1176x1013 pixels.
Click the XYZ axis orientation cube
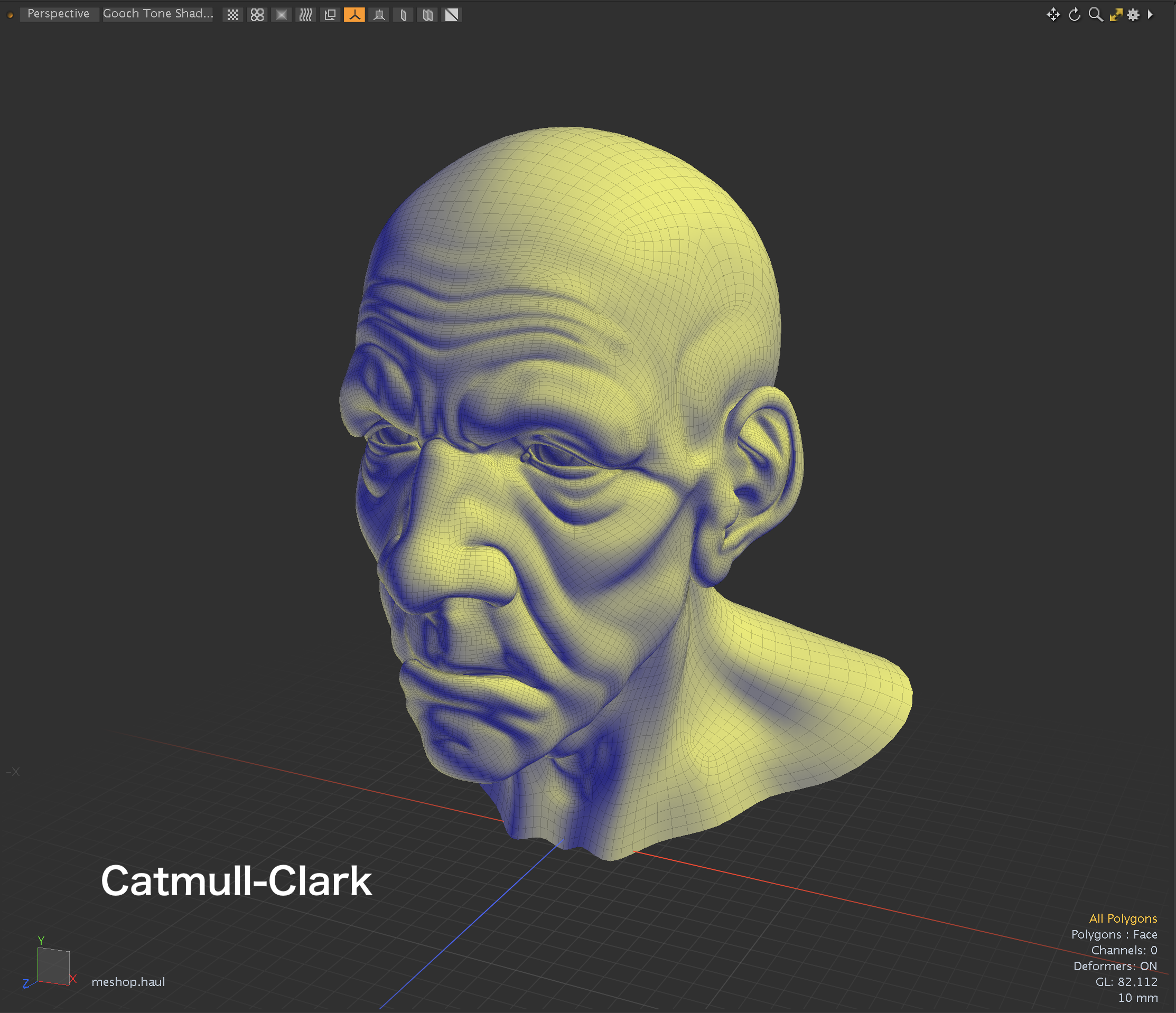(53, 965)
